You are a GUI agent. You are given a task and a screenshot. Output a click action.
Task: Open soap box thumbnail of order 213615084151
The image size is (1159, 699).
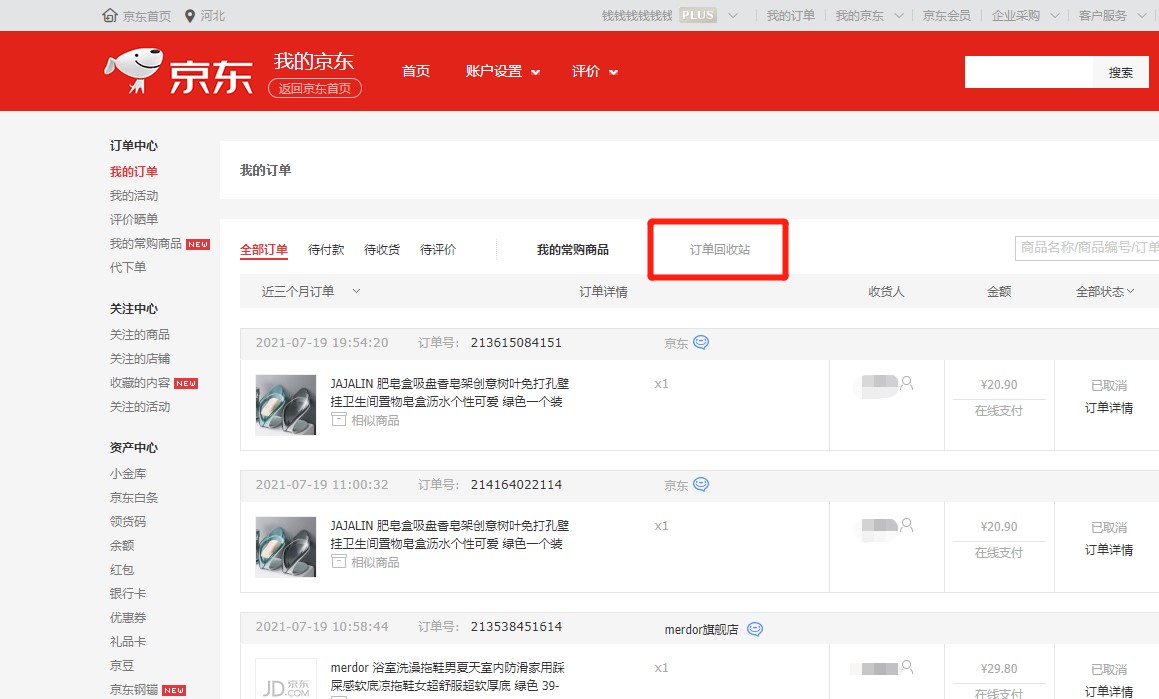point(285,405)
